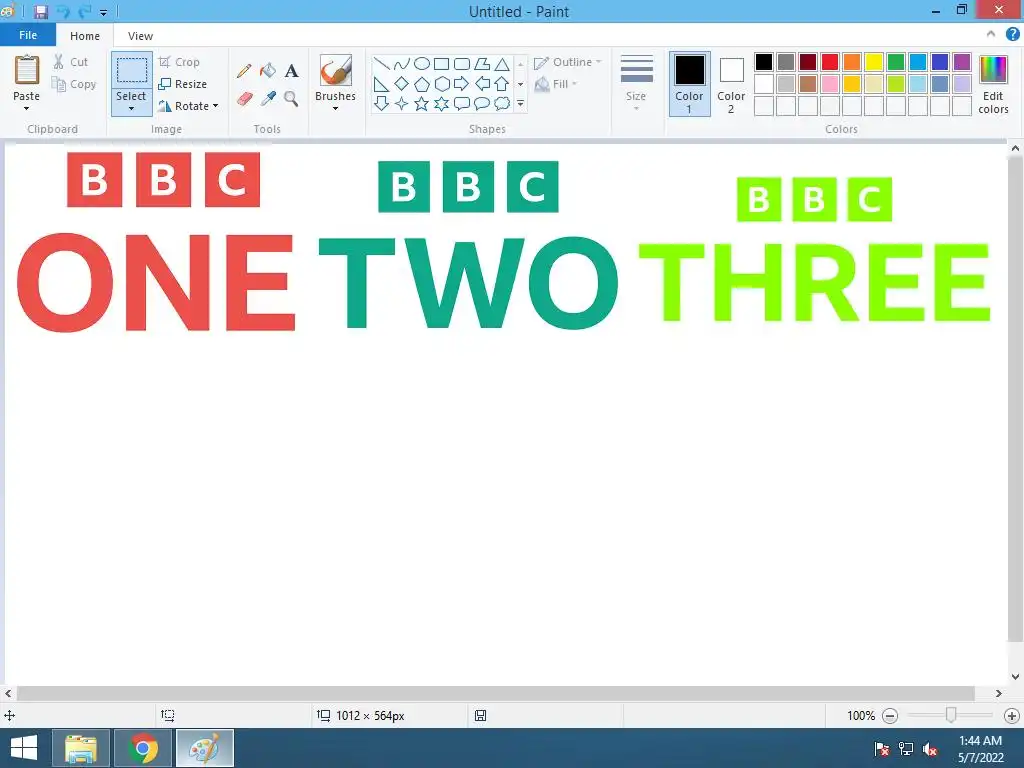This screenshot has width=1024, height=768.
Task: Choose the Six-point star shape
Action: click(441, 103)
